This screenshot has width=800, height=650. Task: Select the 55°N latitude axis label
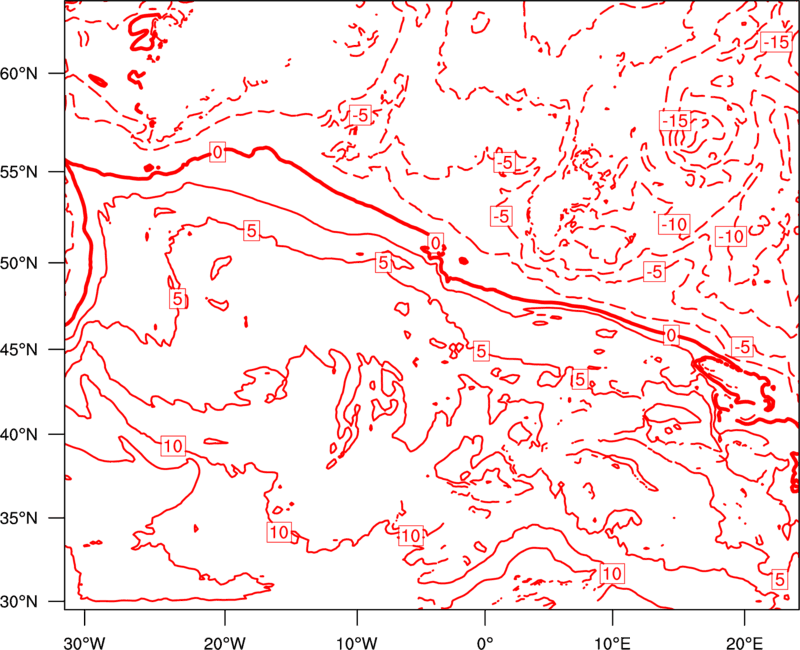(x=19, y=172)
